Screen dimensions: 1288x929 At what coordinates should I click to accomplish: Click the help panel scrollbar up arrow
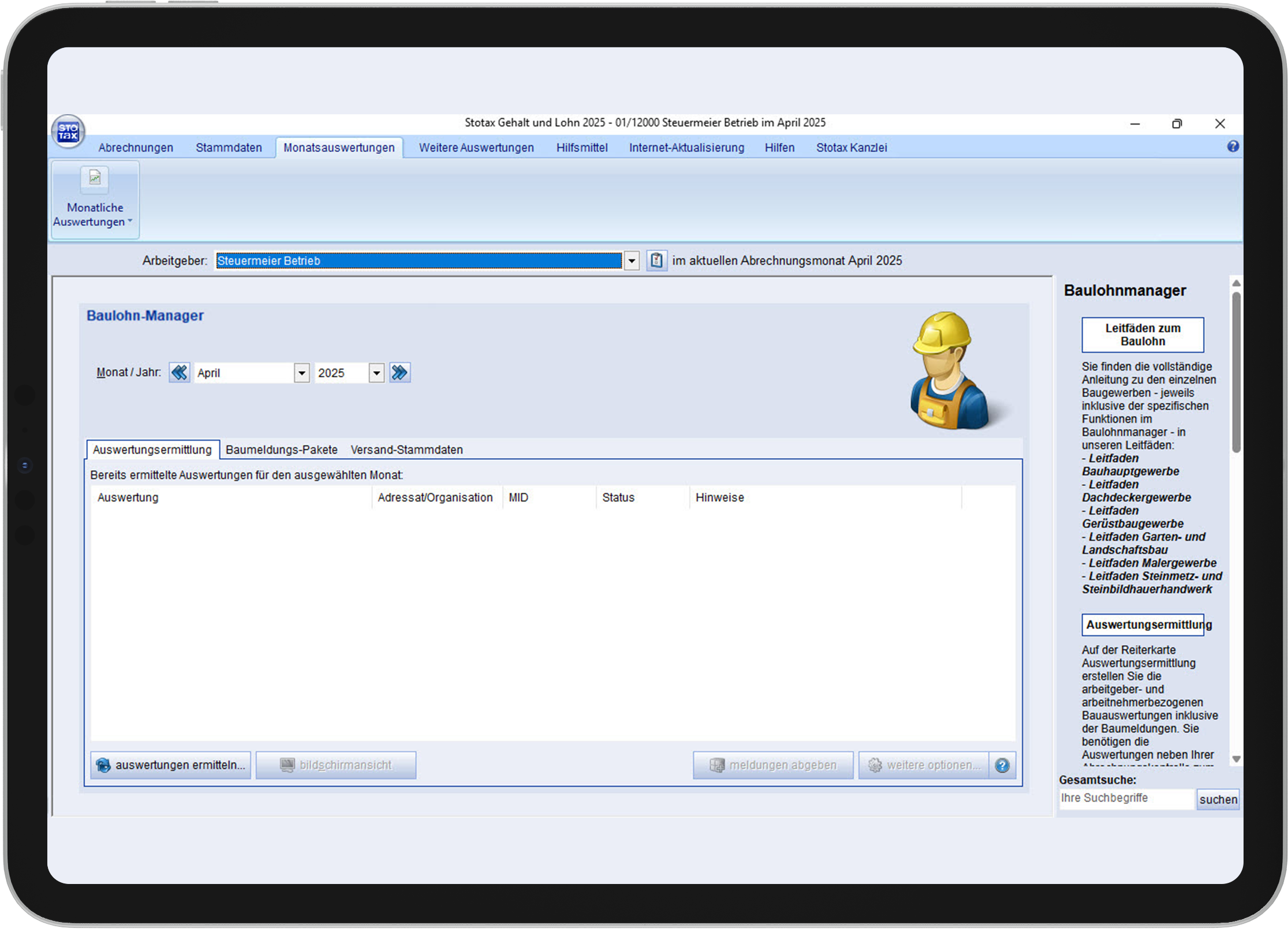(1236, 283)
